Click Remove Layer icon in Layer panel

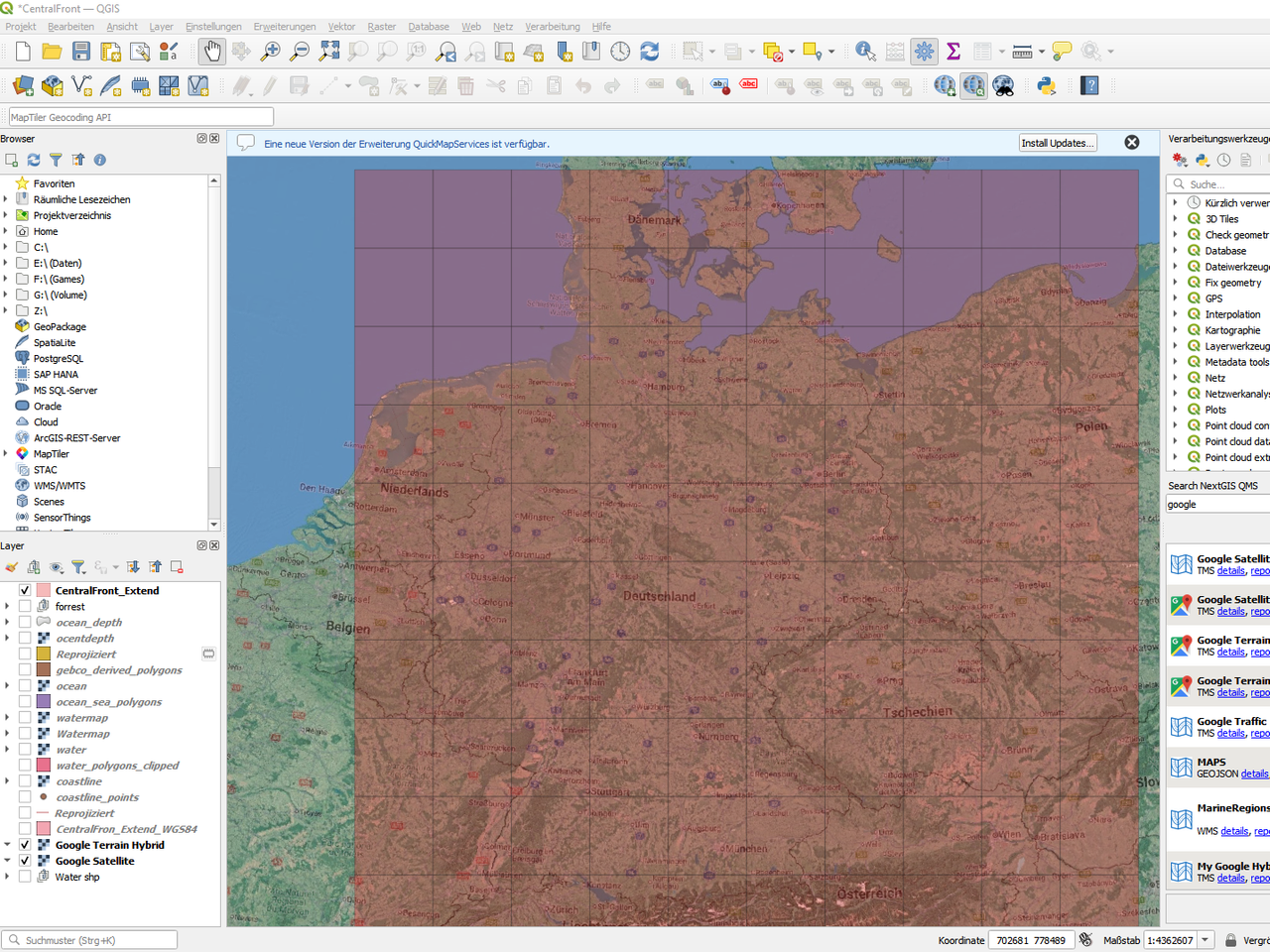(x=177, y=567)
